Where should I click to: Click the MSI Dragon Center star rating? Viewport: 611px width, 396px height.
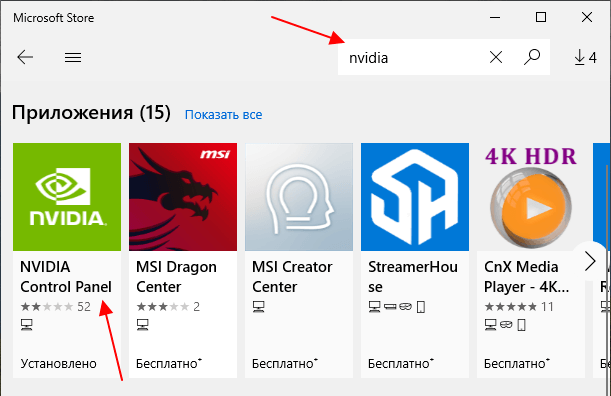tap(162, 307)
